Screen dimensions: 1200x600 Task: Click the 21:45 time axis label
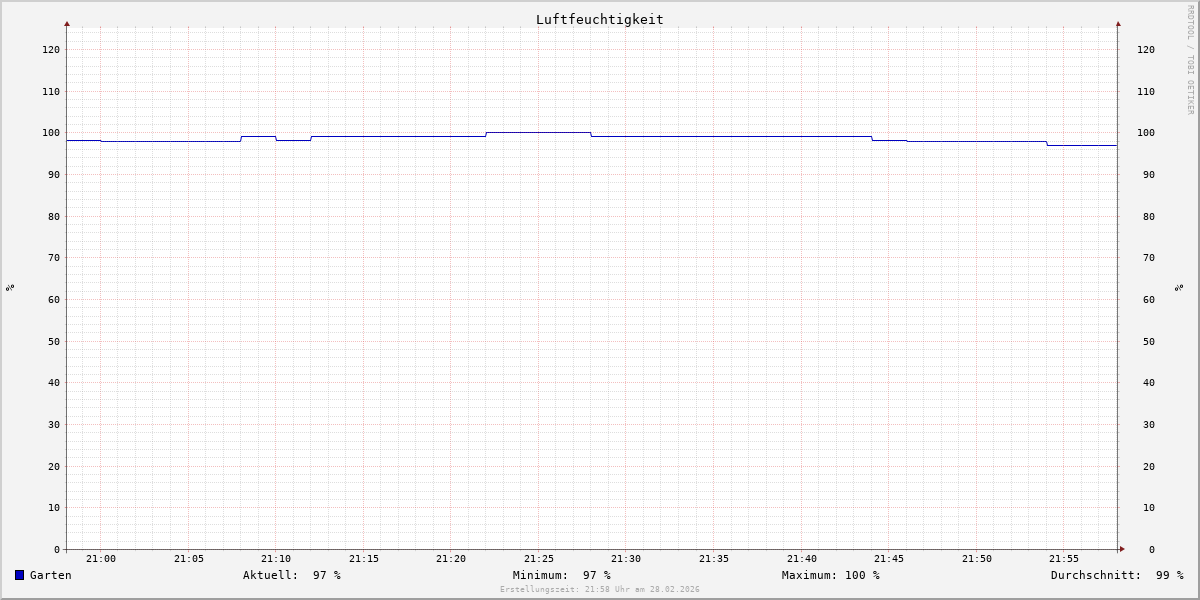coord(889,559)
